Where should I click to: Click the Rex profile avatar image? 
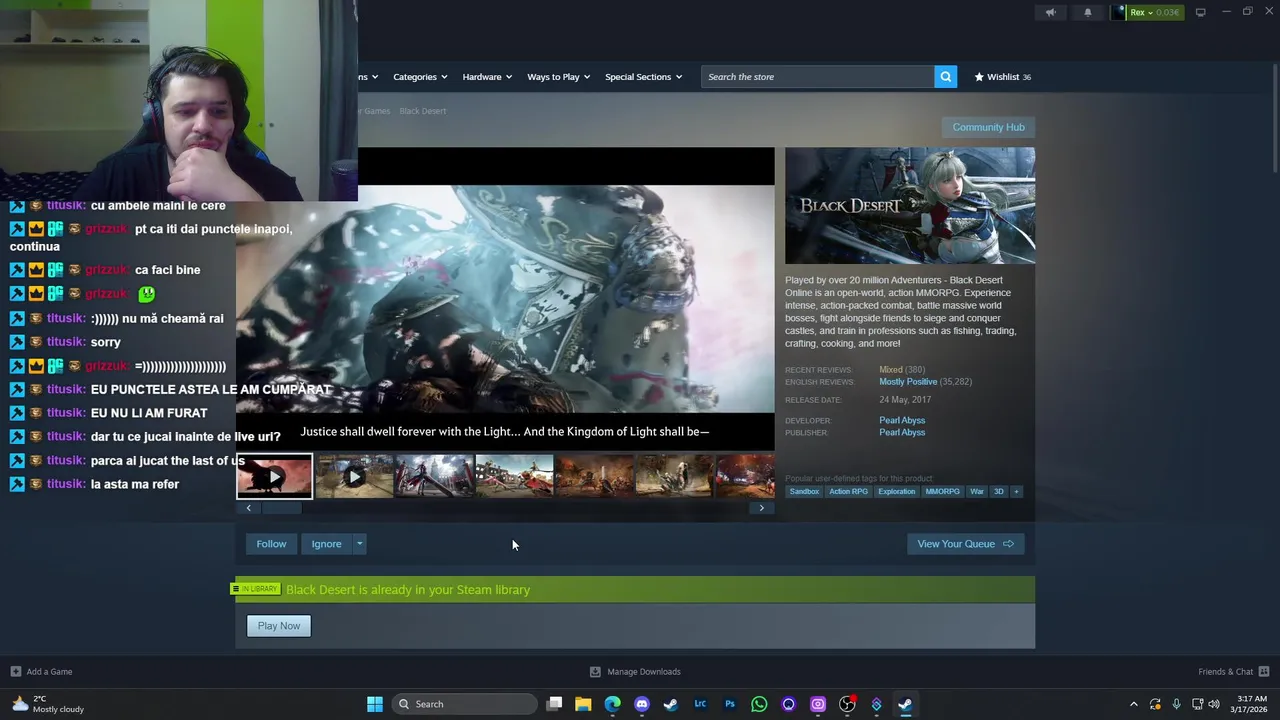point(1118,13)
